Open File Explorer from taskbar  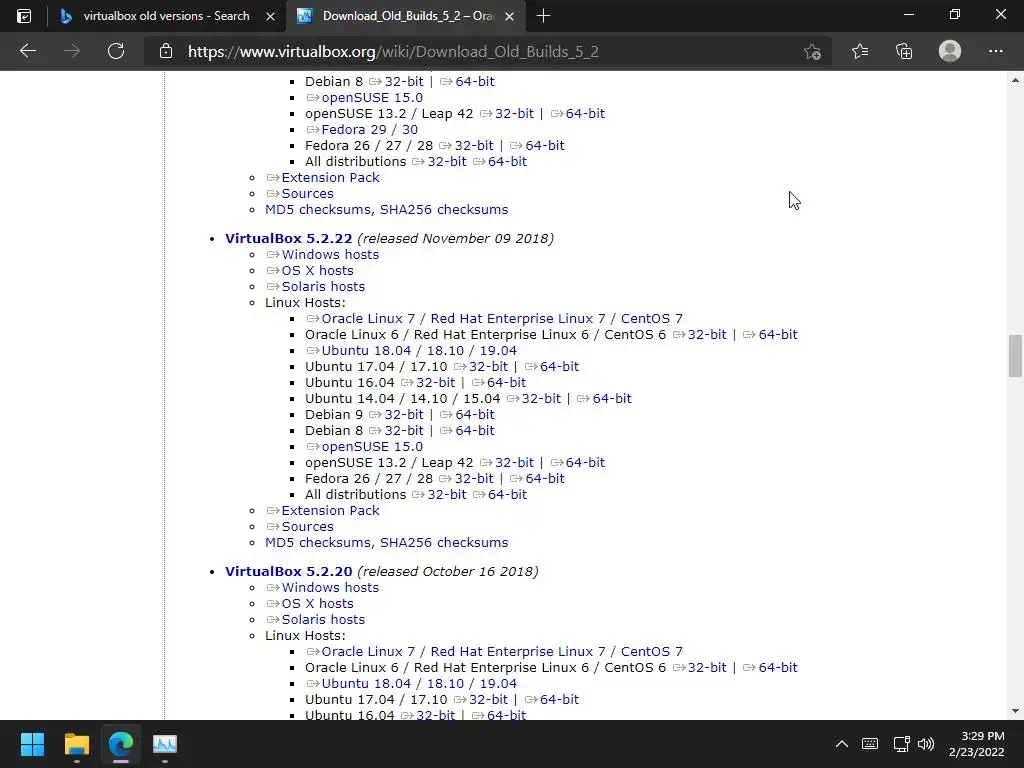pos(76,744)
